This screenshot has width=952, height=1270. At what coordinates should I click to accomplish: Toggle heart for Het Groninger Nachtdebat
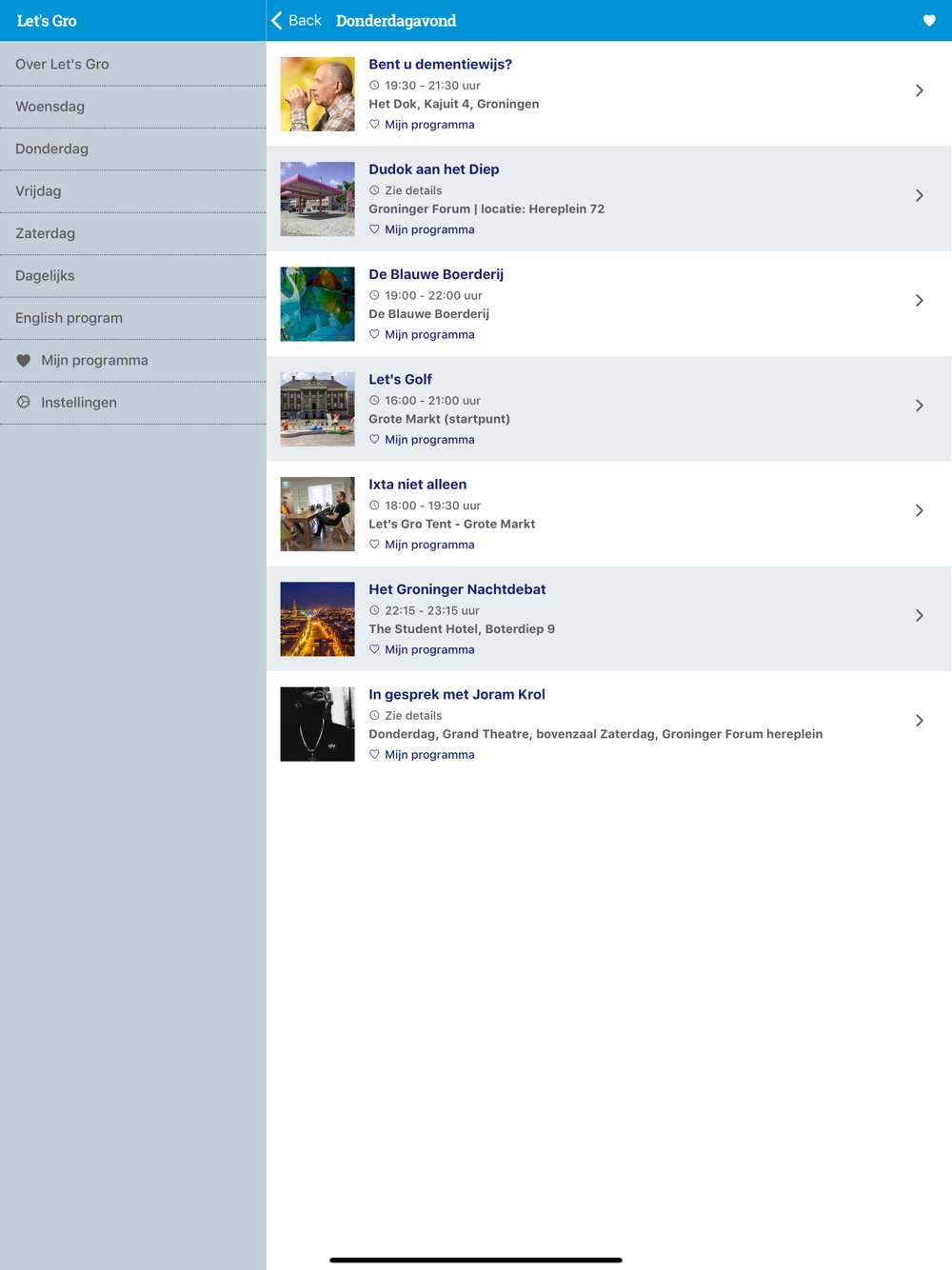[x=374, y=649]
